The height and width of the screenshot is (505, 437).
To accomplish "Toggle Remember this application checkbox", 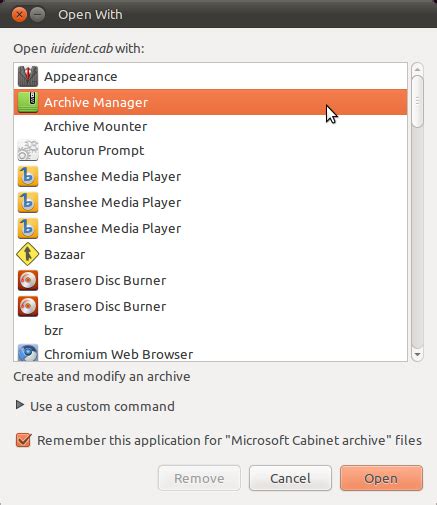I will click(24, 440).
